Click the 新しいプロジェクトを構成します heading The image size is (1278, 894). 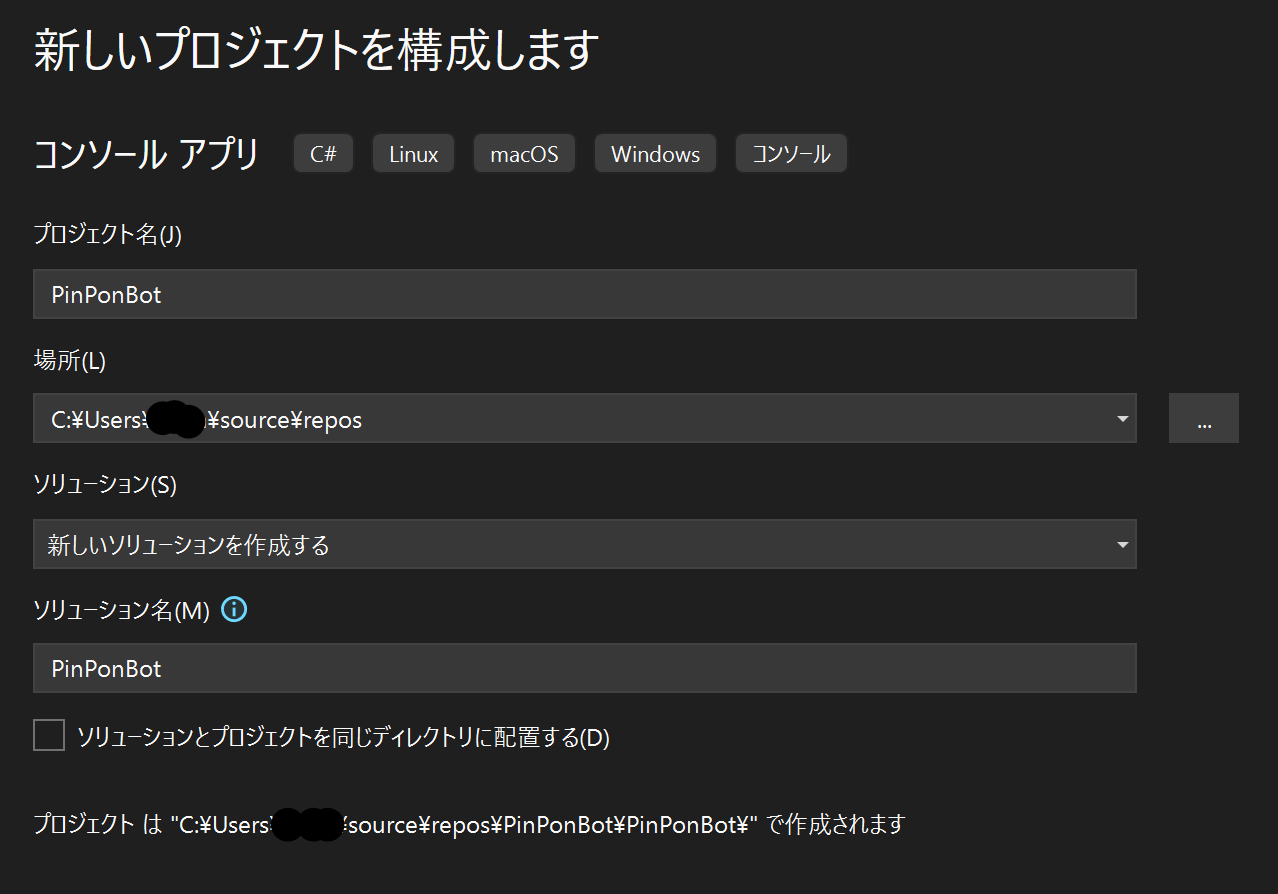tap(317, 51)
